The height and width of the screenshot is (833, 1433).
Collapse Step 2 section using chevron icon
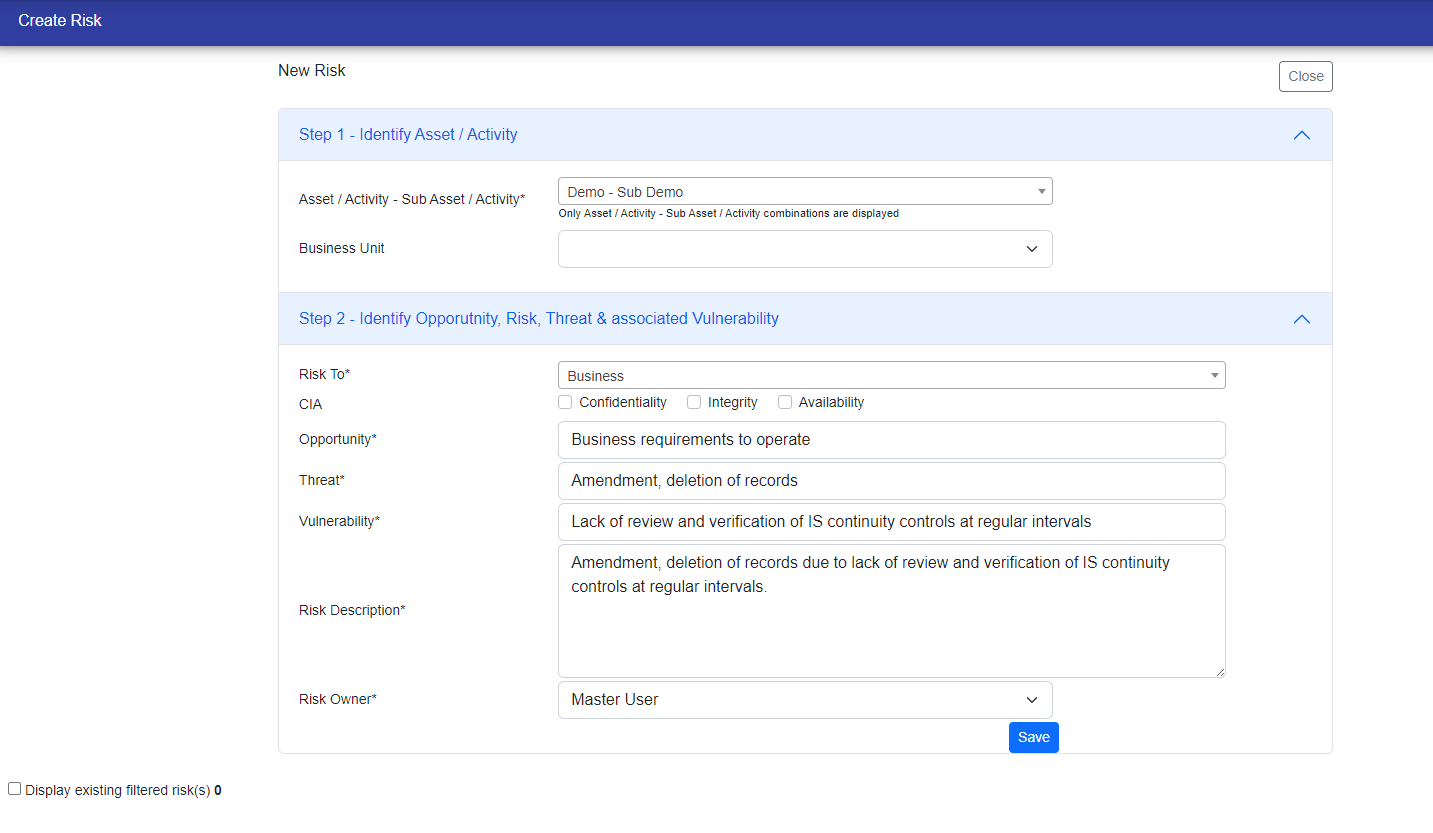(1301, 319)
